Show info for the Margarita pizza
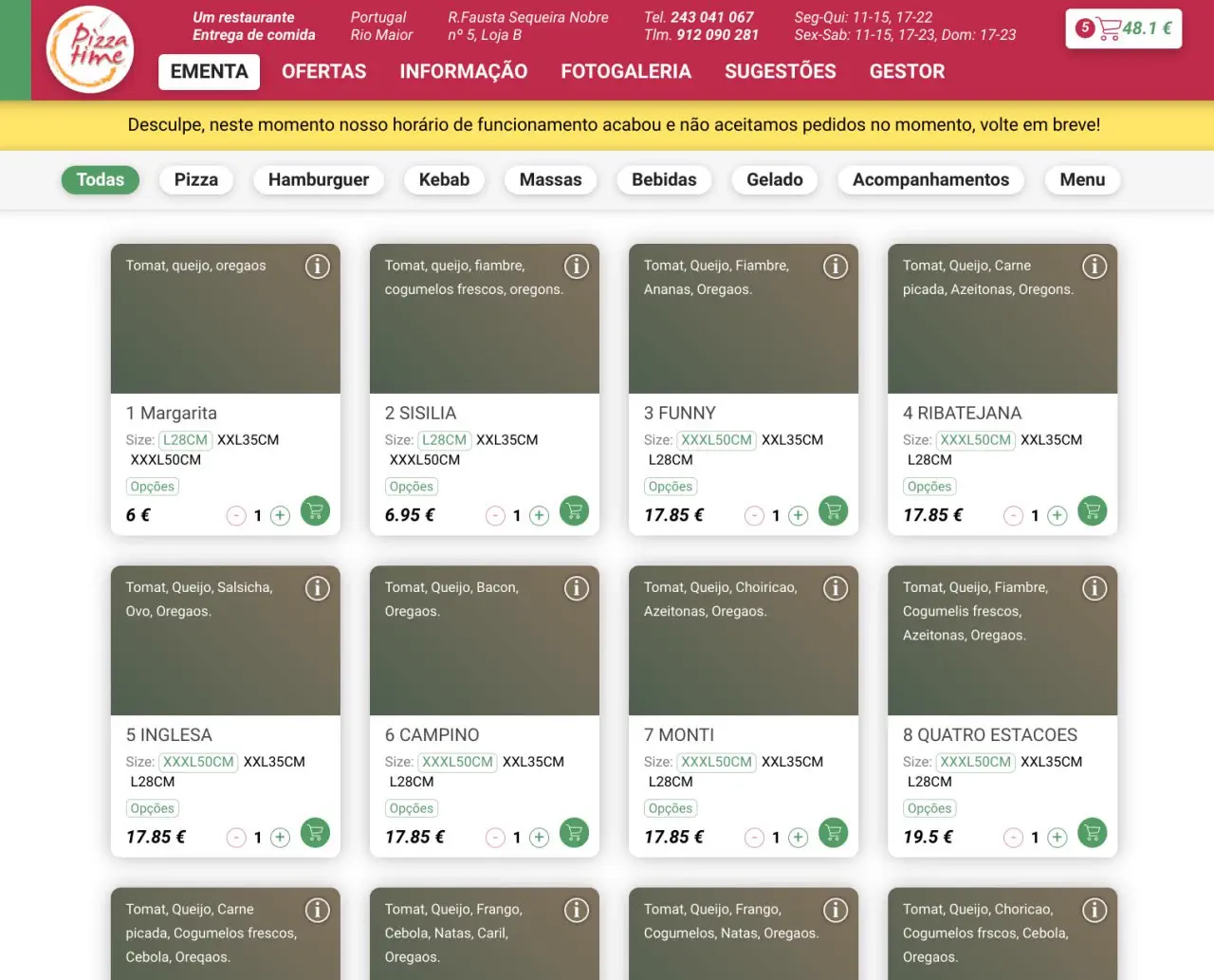Image resolution: width=1214 pixels, height=980 pixels. pos(317,267)
